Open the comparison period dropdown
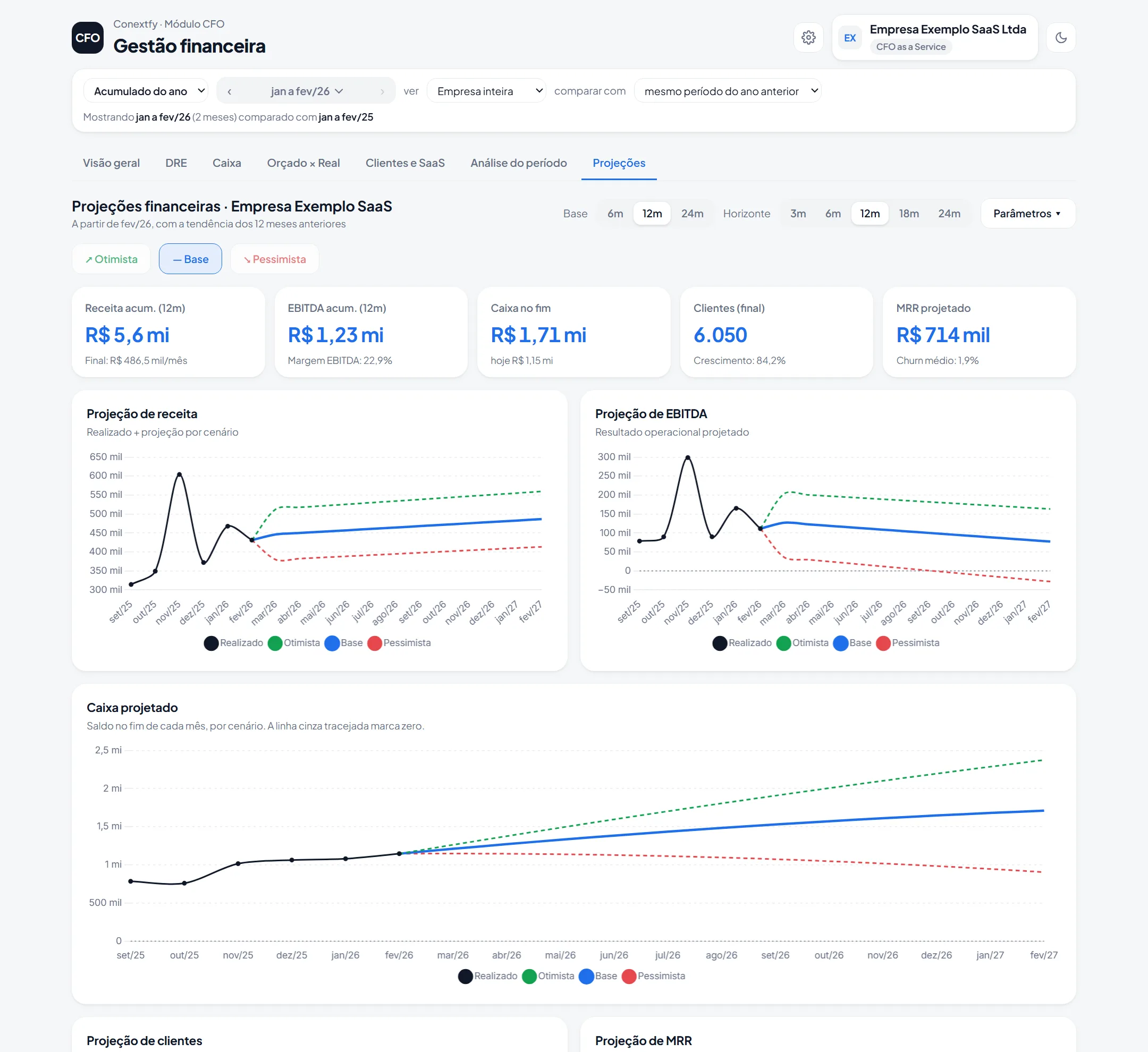 tap(727, 91)
